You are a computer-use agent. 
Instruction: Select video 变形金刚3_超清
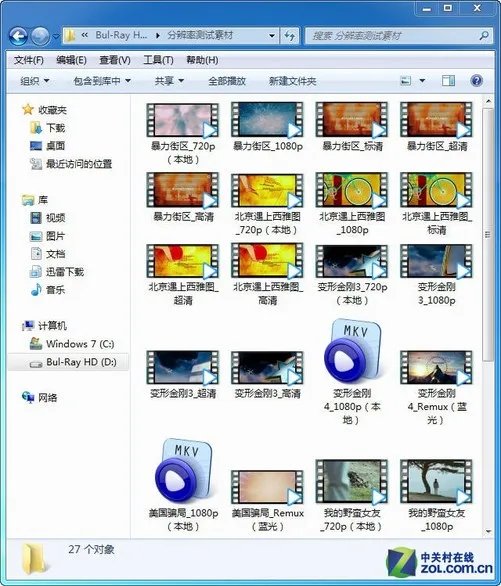[x=183, y=374]
